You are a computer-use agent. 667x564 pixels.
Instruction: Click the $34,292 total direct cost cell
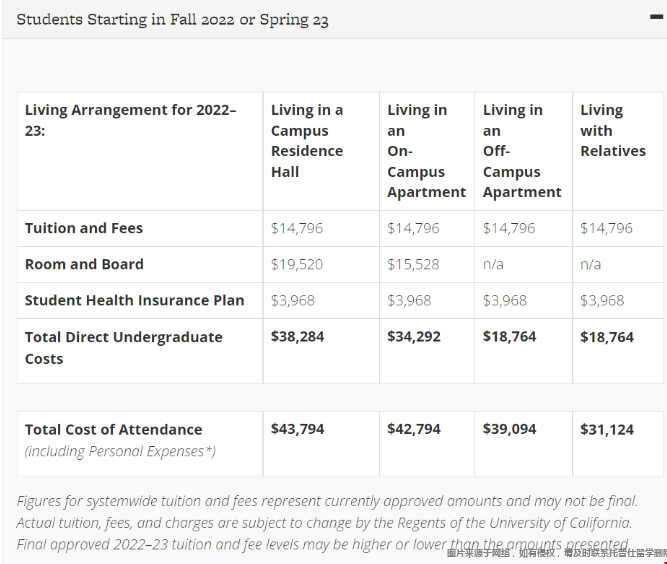pos(414,337)
